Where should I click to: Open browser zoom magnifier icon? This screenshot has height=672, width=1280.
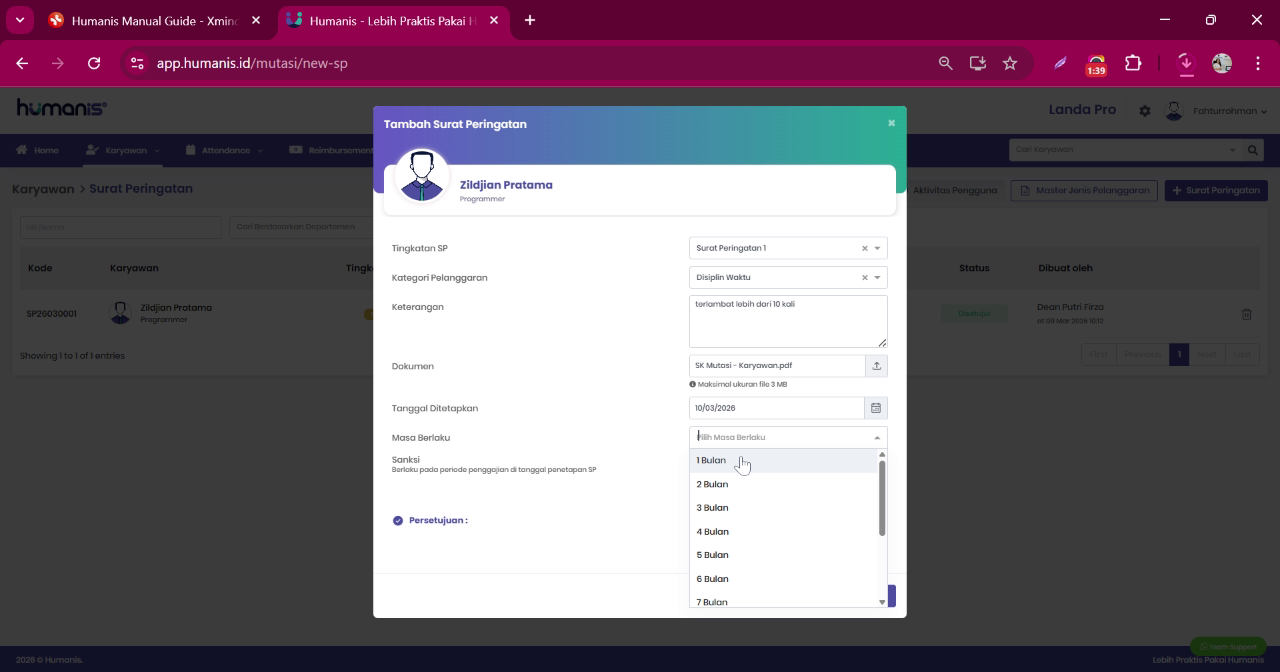945,63
